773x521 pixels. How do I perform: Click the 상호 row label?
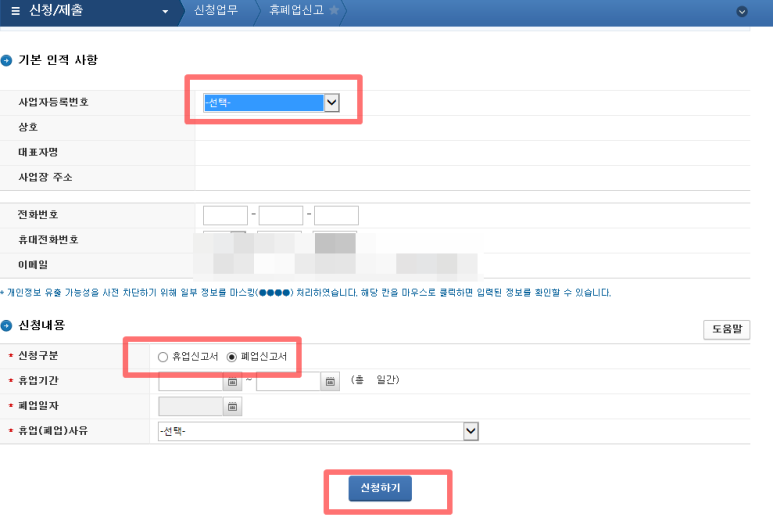28,127
